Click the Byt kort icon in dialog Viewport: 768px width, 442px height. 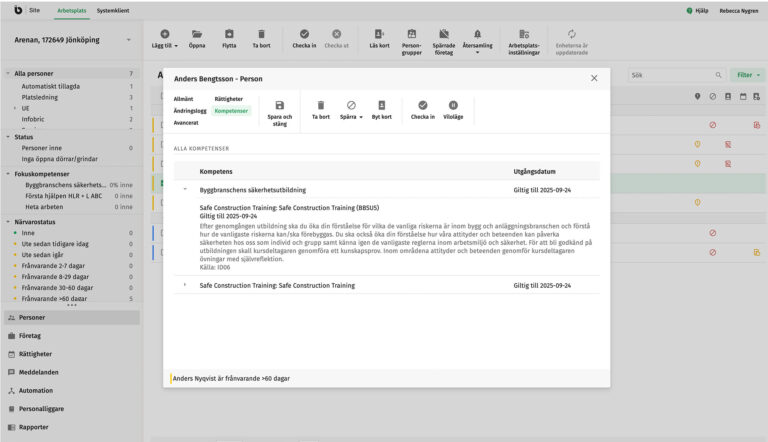[x=381, y=105]
